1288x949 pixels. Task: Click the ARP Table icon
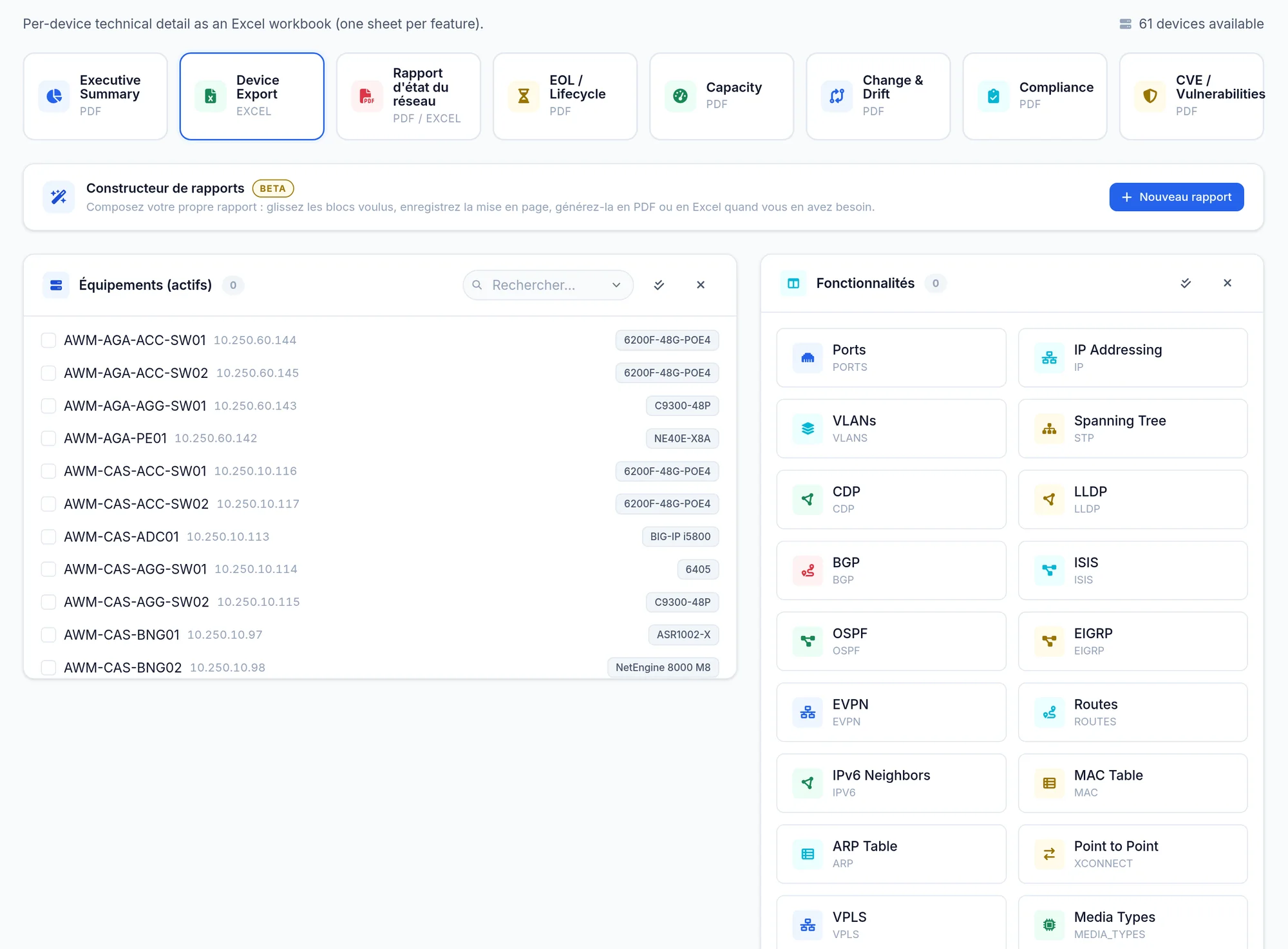808,854
